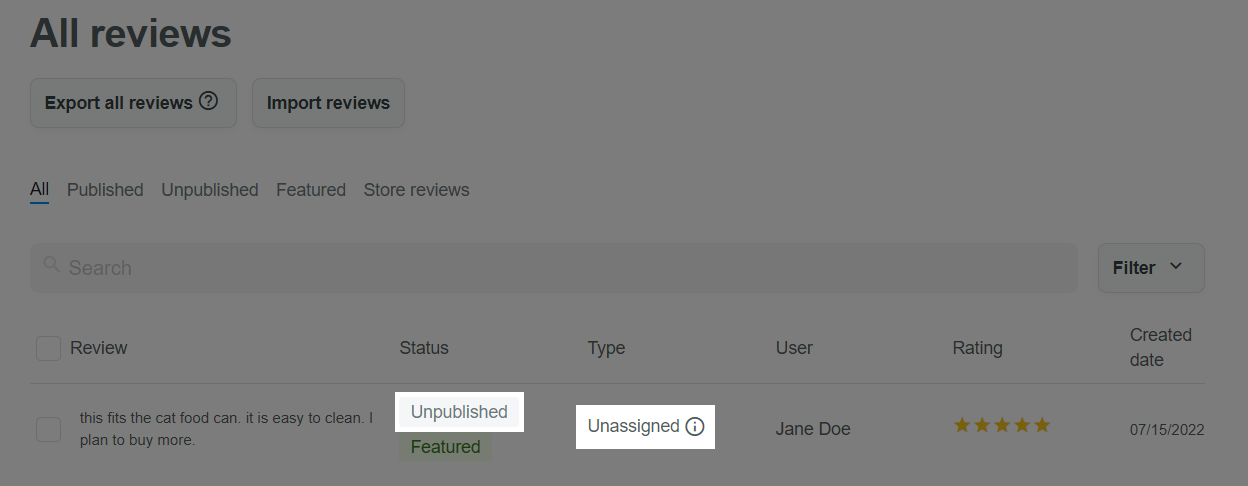The image size is (1248, 486).
Task: Switch to the Published tab
Action: click(x=105, y=190)
